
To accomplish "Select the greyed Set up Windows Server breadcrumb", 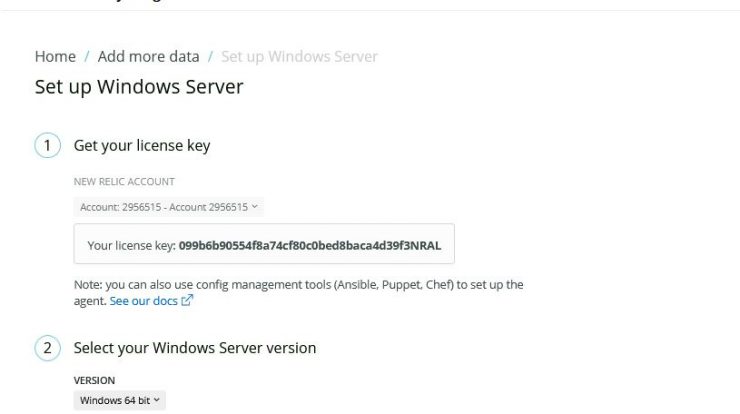I will 299,57.
